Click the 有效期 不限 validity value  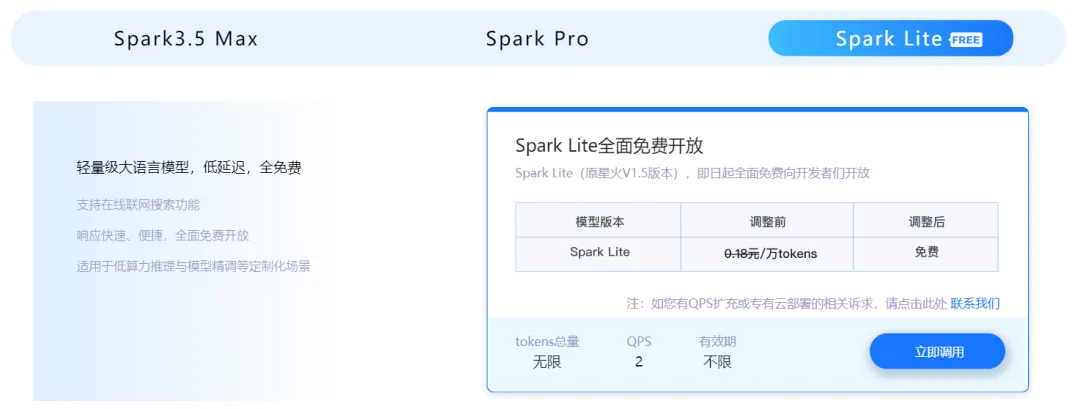pyautogui.click(x=717, y=362)
